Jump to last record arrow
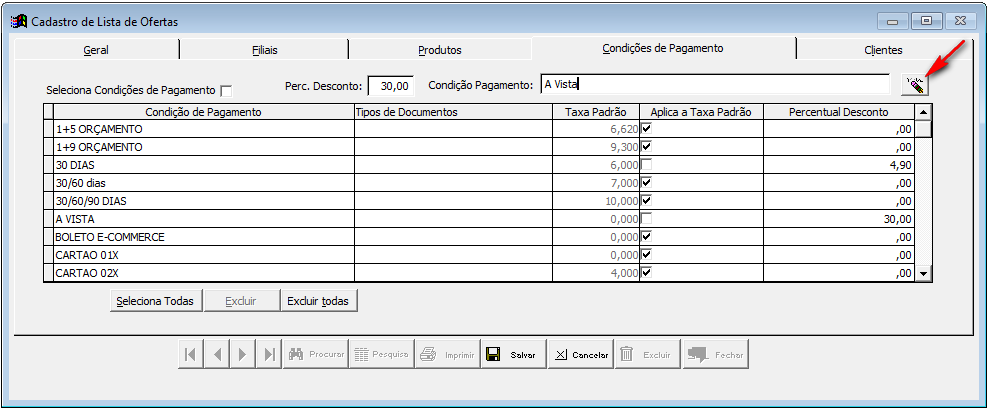Image resolution: width=989 pixels, height=410 pixels. (x=269, y=354)
